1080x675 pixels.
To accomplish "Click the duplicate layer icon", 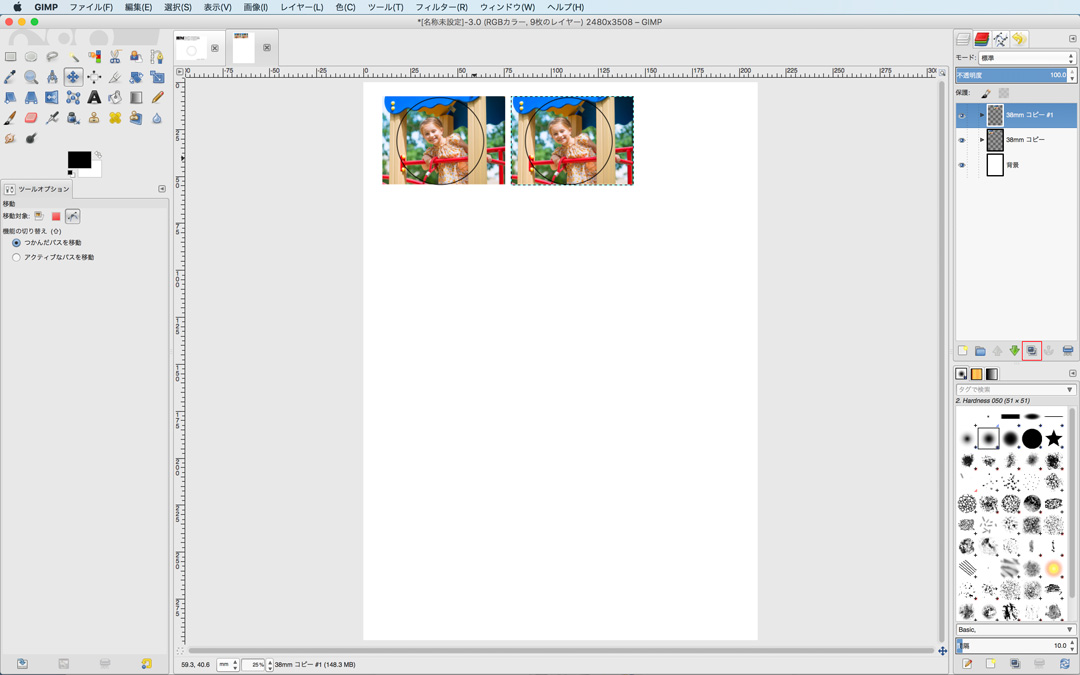I will pyautogui.click(x=1031, y=351).
